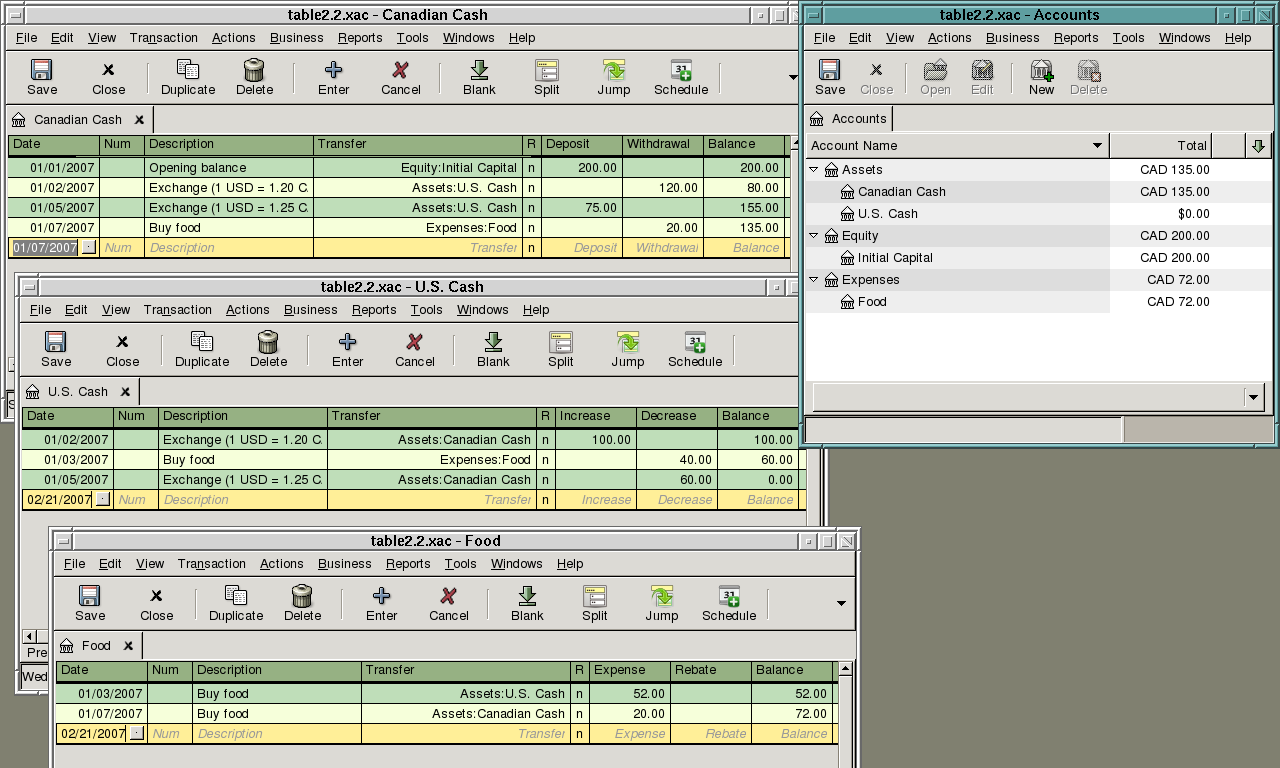Click scroll-up arrow in Food register scrollbar

click(x=845, y=668)
